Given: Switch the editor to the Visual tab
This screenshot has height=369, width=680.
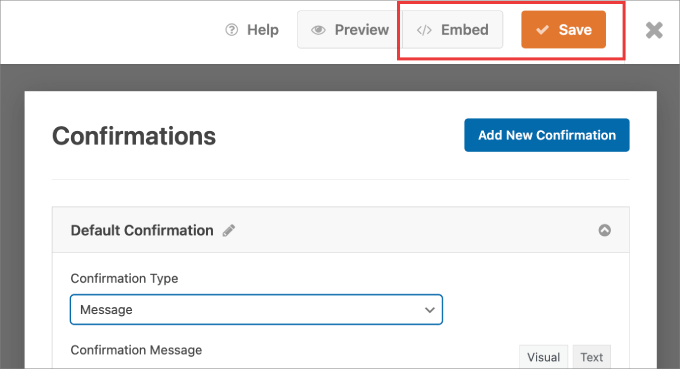Looking at the screenshot, I should click(543, 357).
